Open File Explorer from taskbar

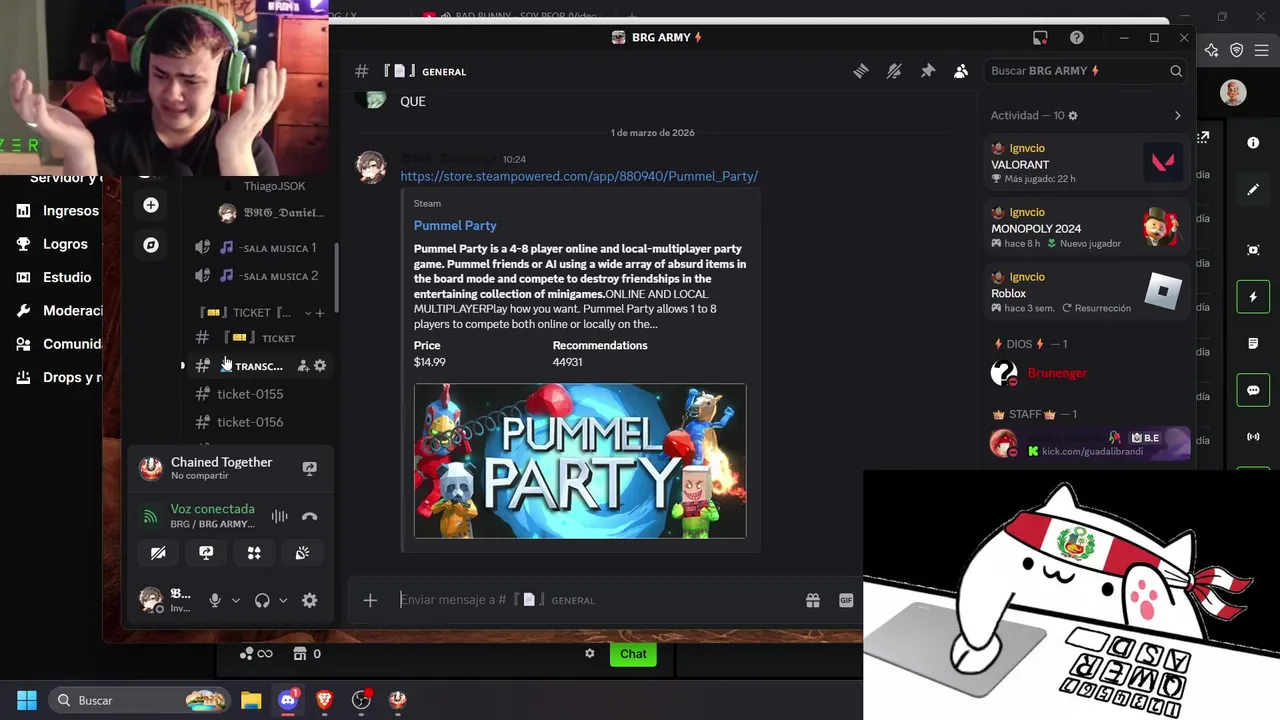[251, 700]
